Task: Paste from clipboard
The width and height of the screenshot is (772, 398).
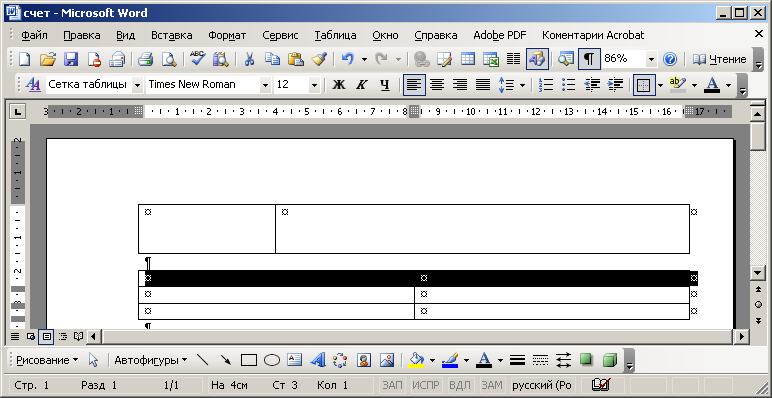Action: click(295, 59)
